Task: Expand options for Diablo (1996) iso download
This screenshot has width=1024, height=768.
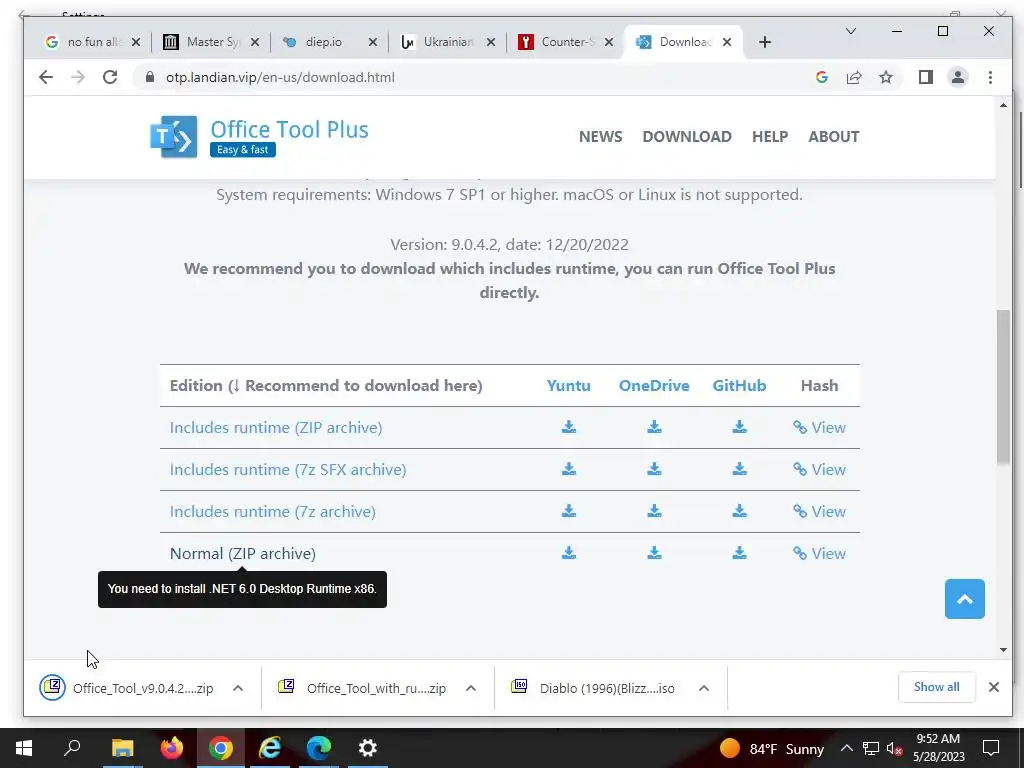Action: (x=703, y=688)
